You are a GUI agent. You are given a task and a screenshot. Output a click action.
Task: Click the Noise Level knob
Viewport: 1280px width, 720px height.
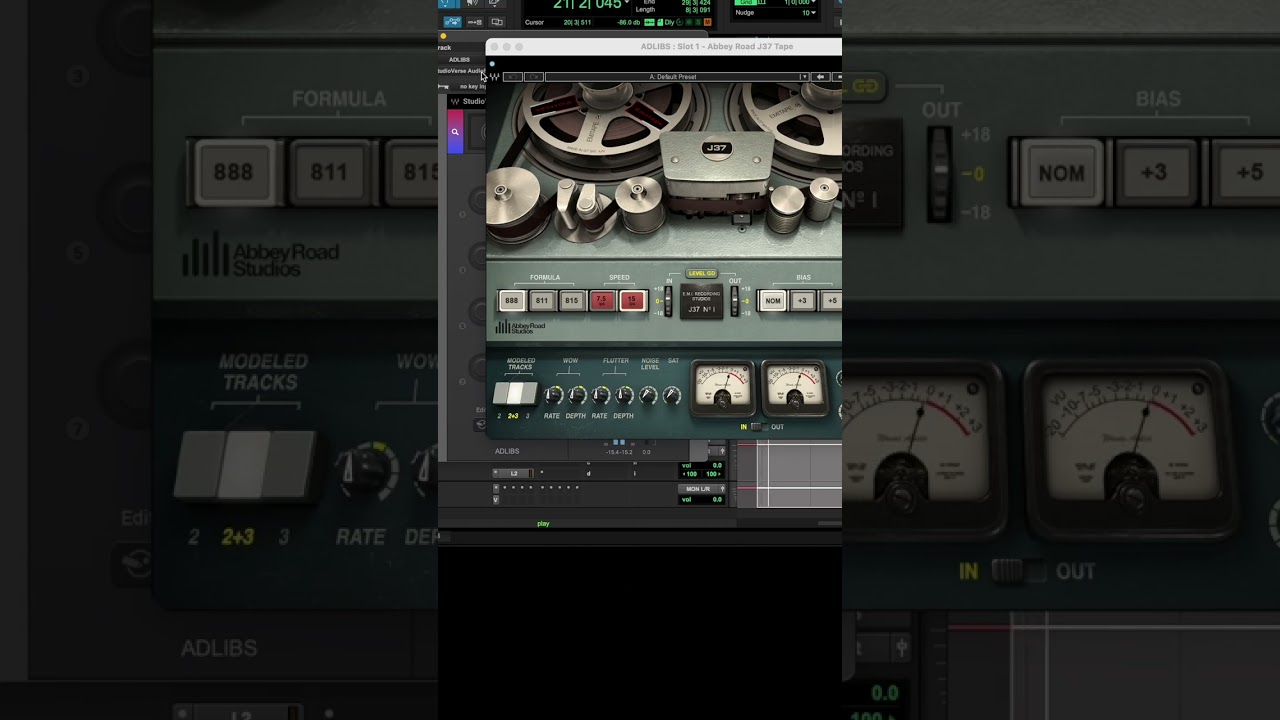(648, 396)
